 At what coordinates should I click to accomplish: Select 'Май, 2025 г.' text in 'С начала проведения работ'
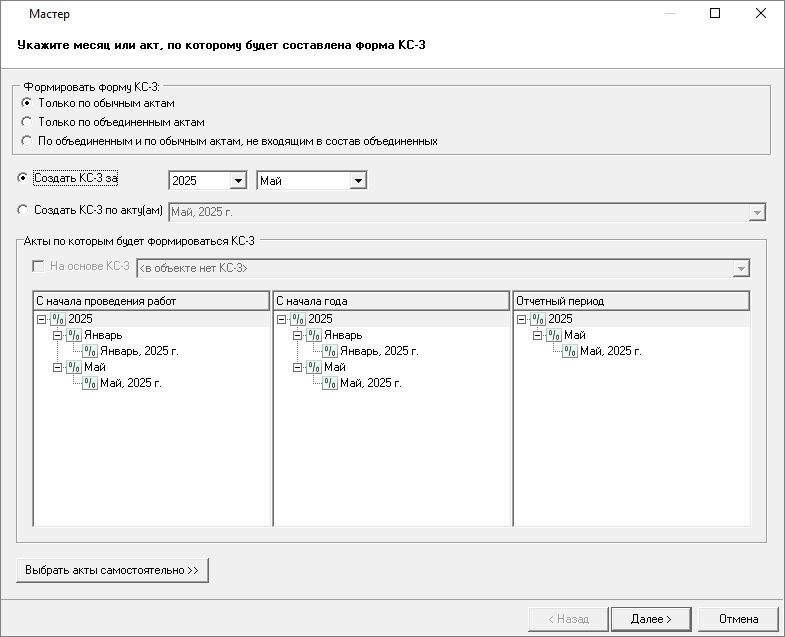tap(131, 383)
